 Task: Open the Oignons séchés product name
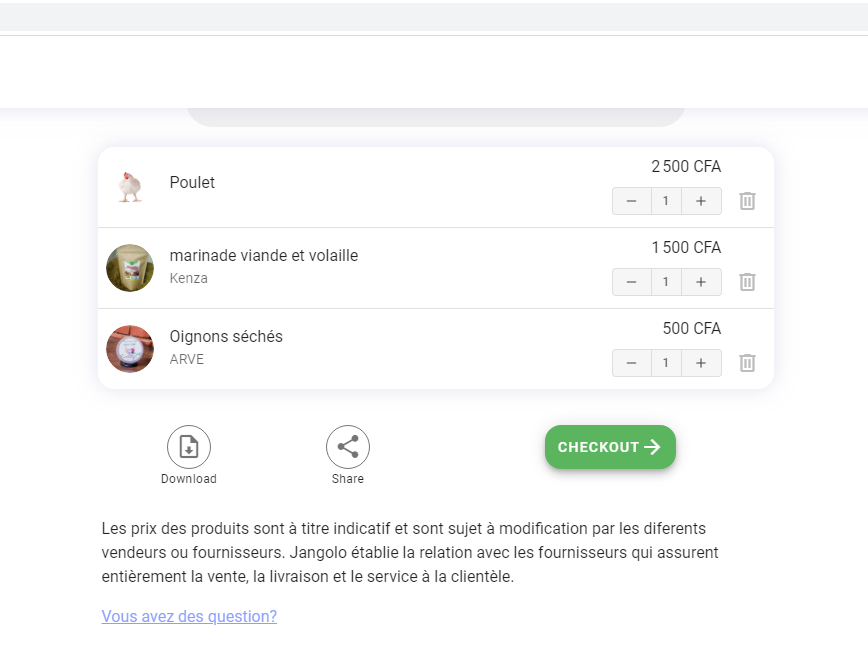pyautogui.click(x=226, y=337)
